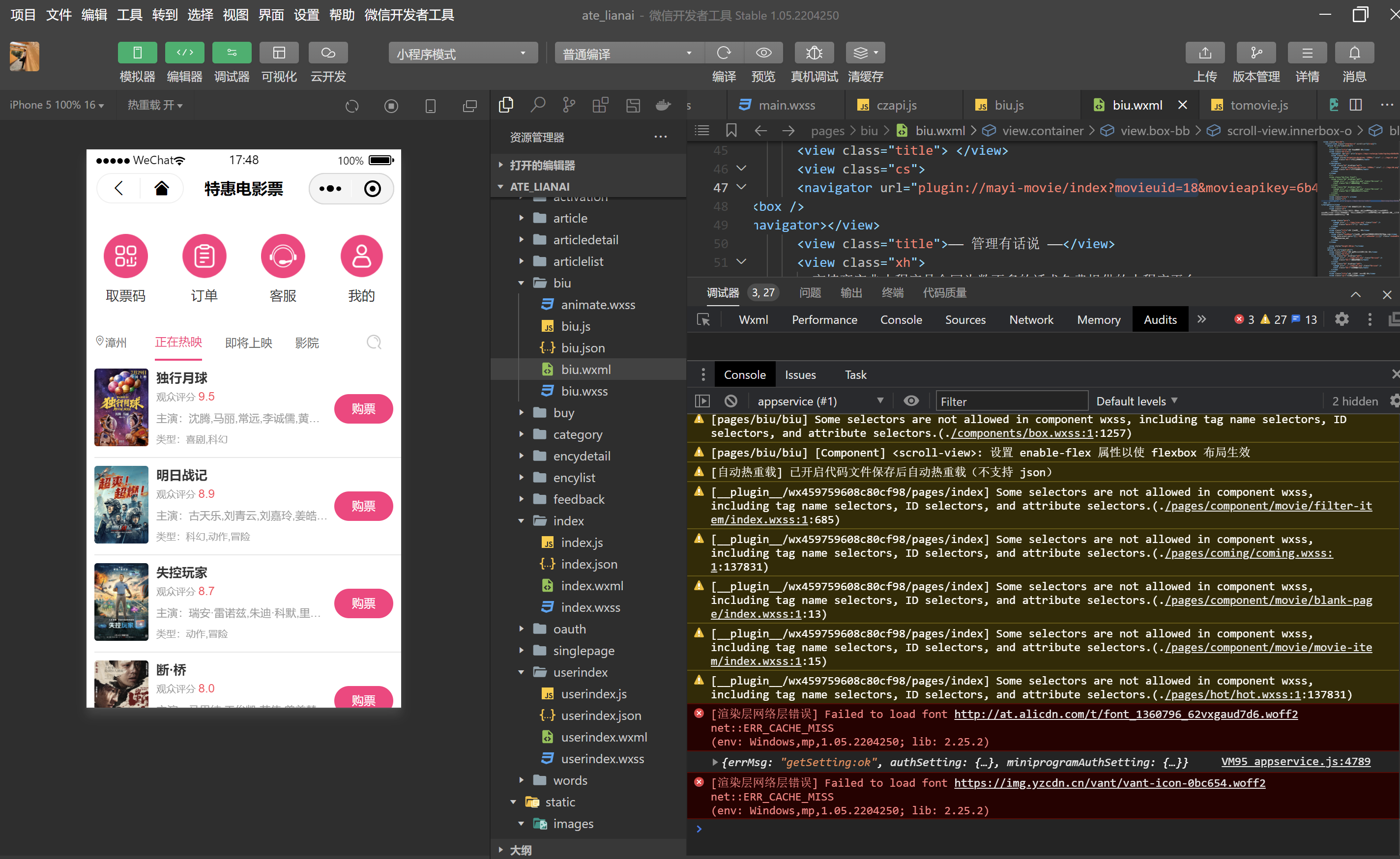Expand the article folder in tree

570,218
